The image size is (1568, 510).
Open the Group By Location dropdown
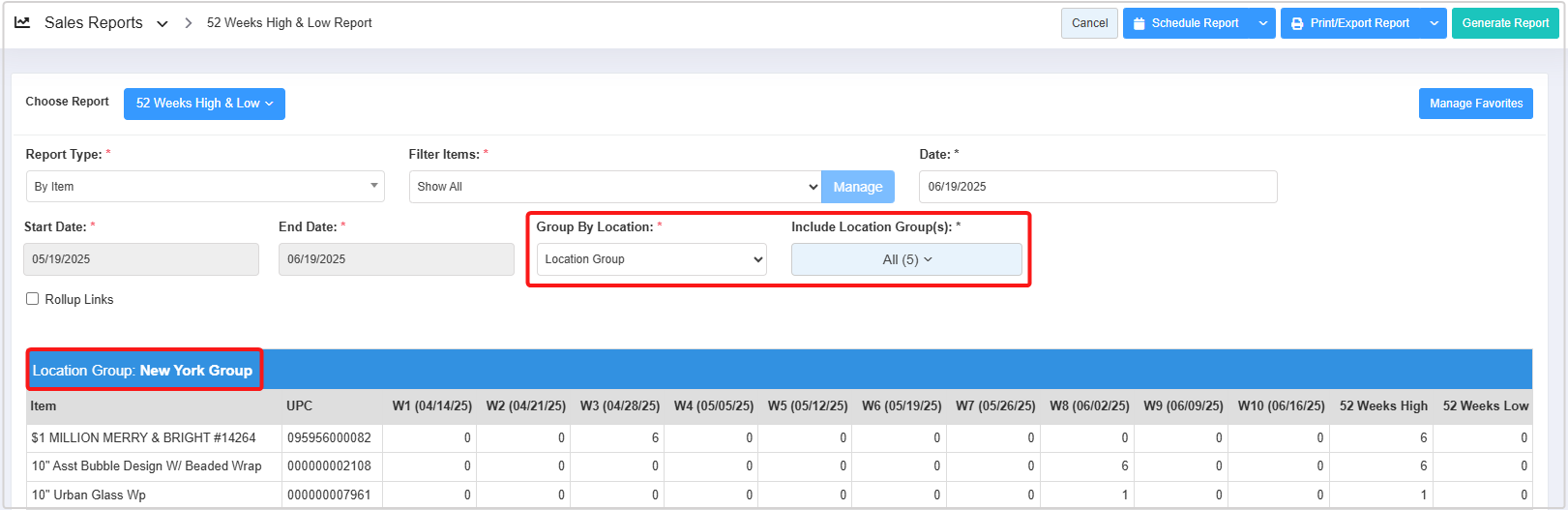point(652,259)
